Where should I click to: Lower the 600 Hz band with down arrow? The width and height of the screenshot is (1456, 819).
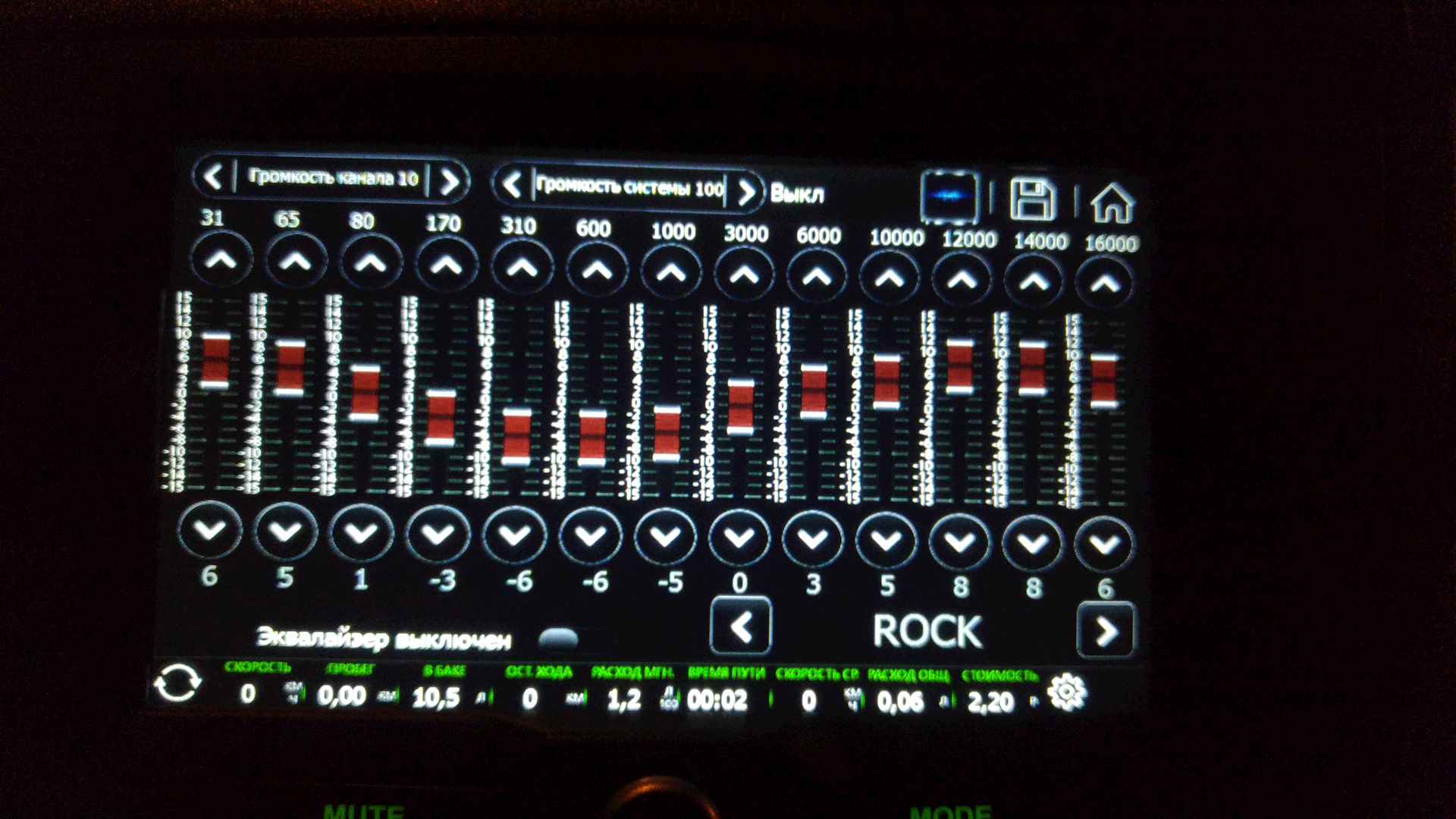click(590, 535)
